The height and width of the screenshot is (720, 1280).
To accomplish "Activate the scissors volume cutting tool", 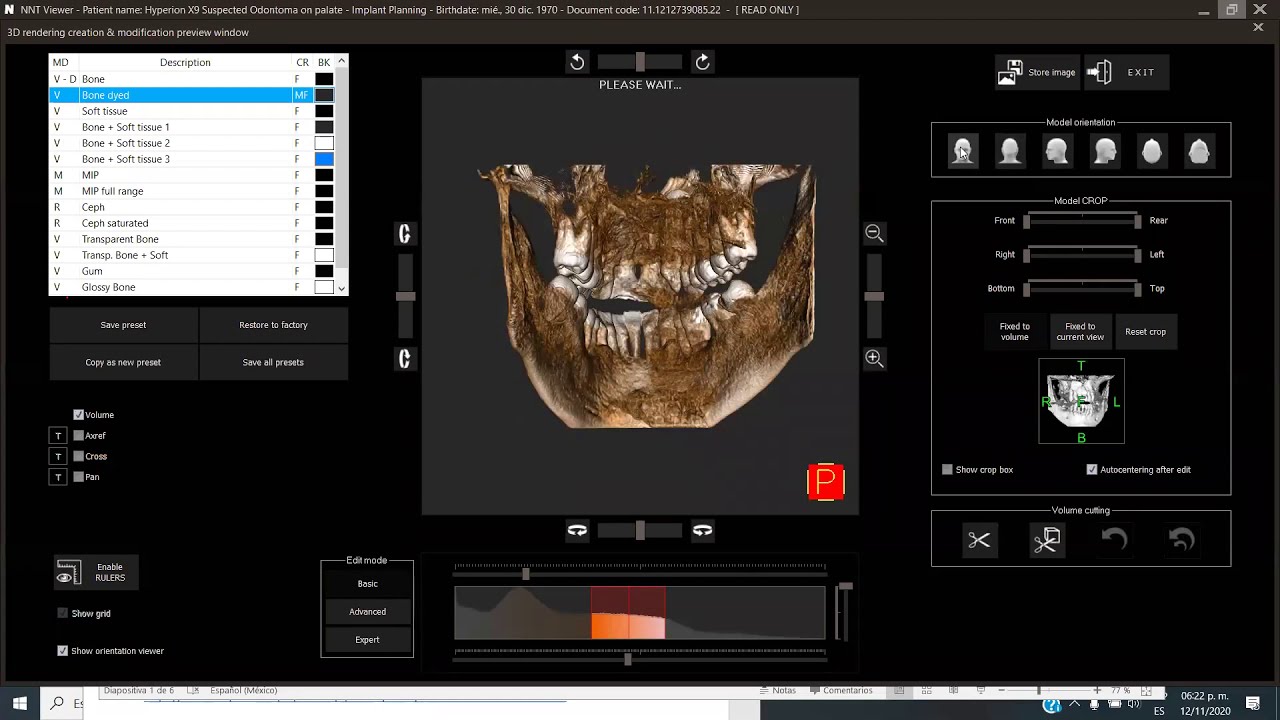I will 979,541.
